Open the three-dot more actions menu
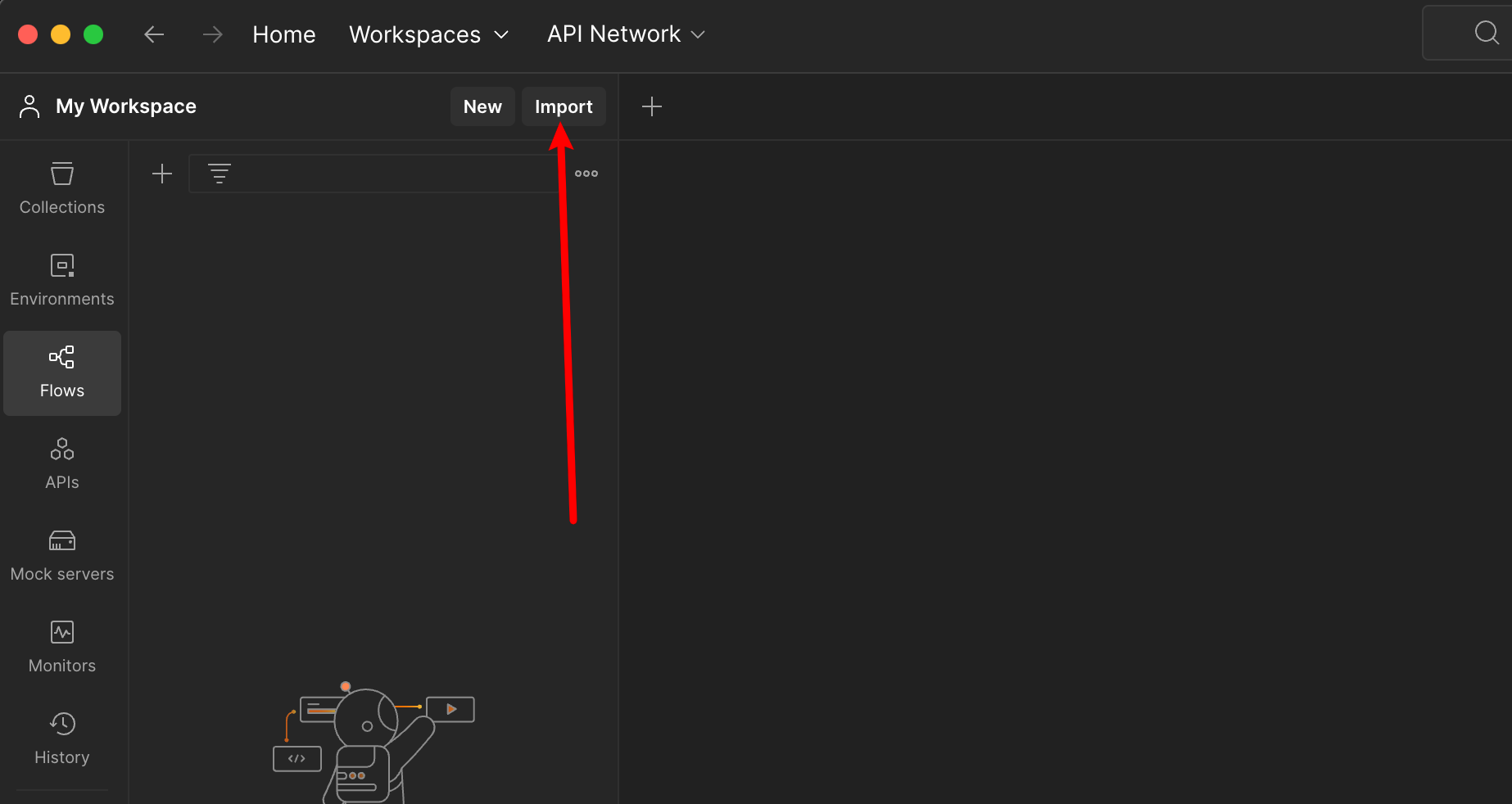Viewport: 1512px width, 804px height. pyautogui.click(x=586, y=173)
